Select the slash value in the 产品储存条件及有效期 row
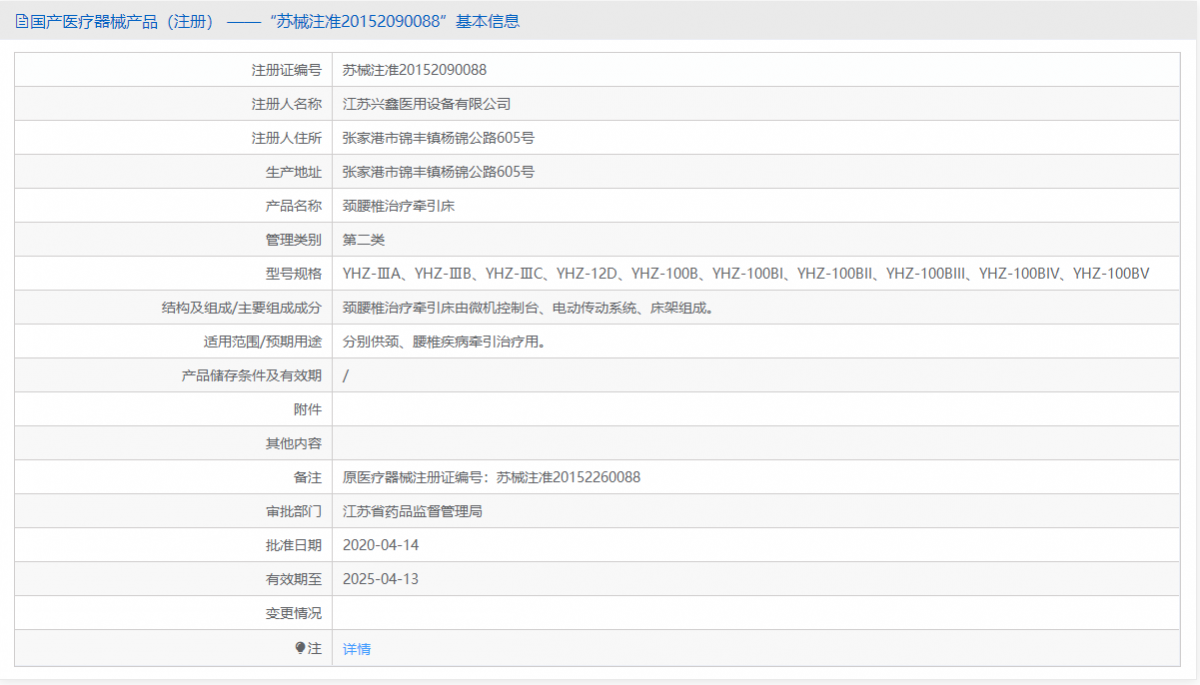This screenshot has width=1200, height=685. (346, 376)
